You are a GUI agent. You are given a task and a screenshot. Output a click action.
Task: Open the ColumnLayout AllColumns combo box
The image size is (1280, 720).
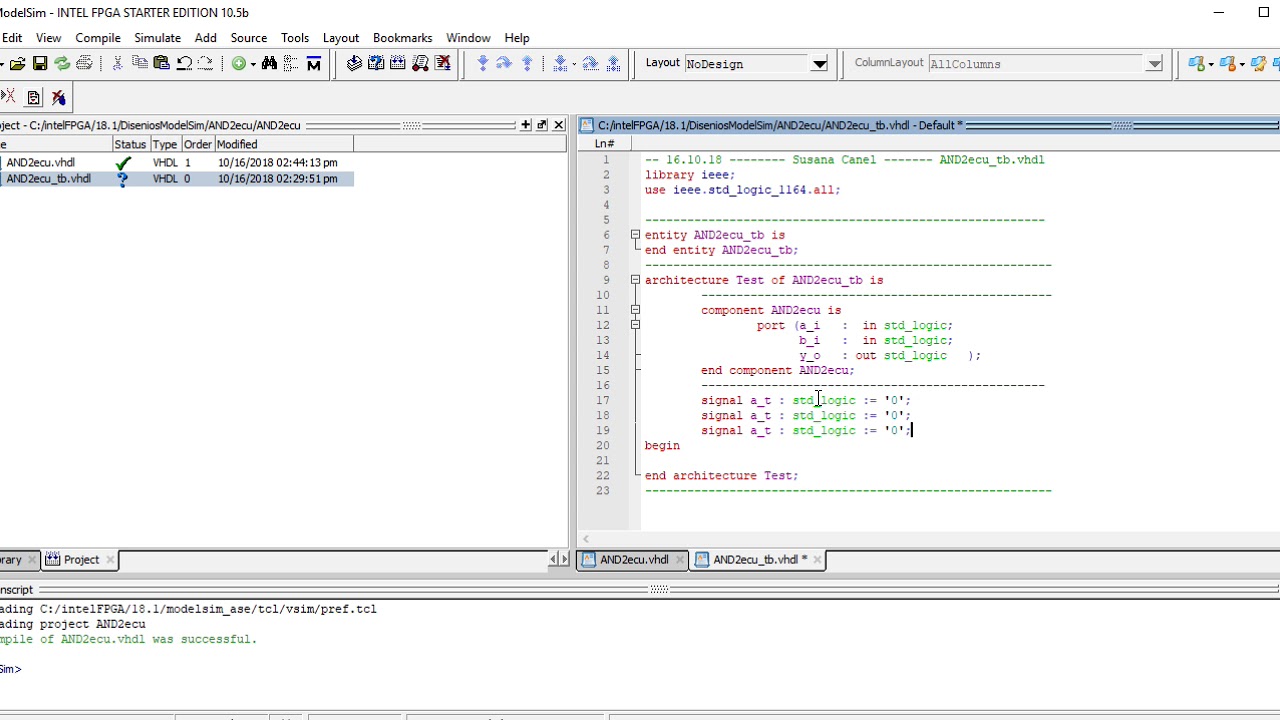point(1154,64)
